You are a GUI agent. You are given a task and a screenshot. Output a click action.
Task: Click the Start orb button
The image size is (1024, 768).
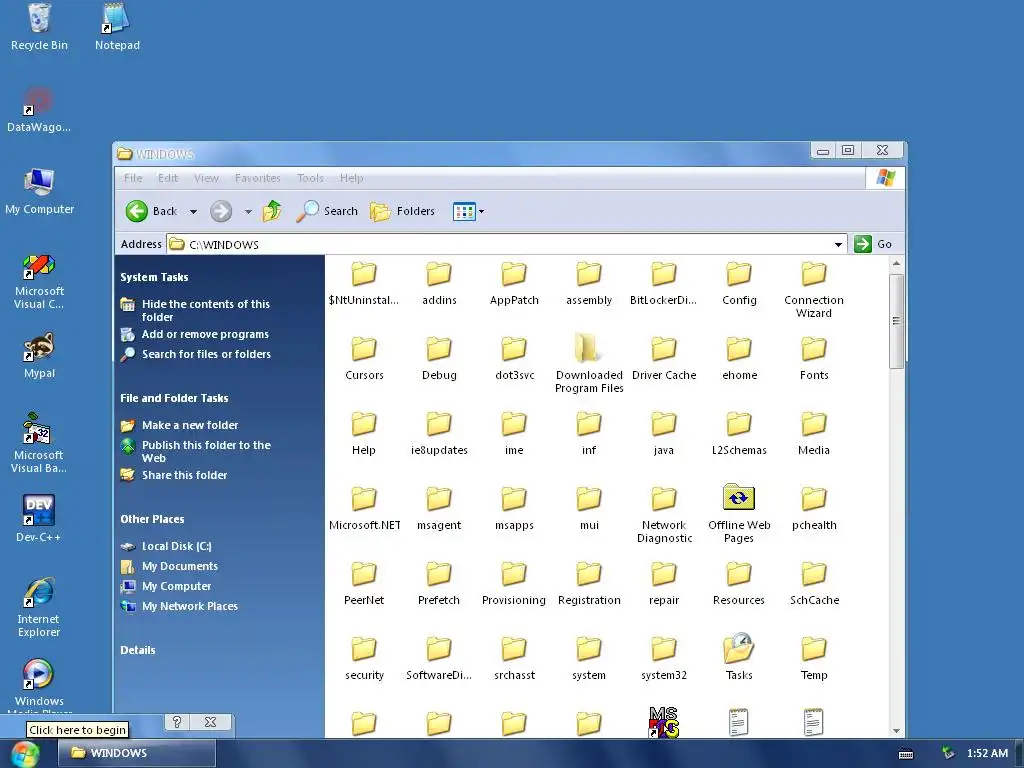point(26,754)
